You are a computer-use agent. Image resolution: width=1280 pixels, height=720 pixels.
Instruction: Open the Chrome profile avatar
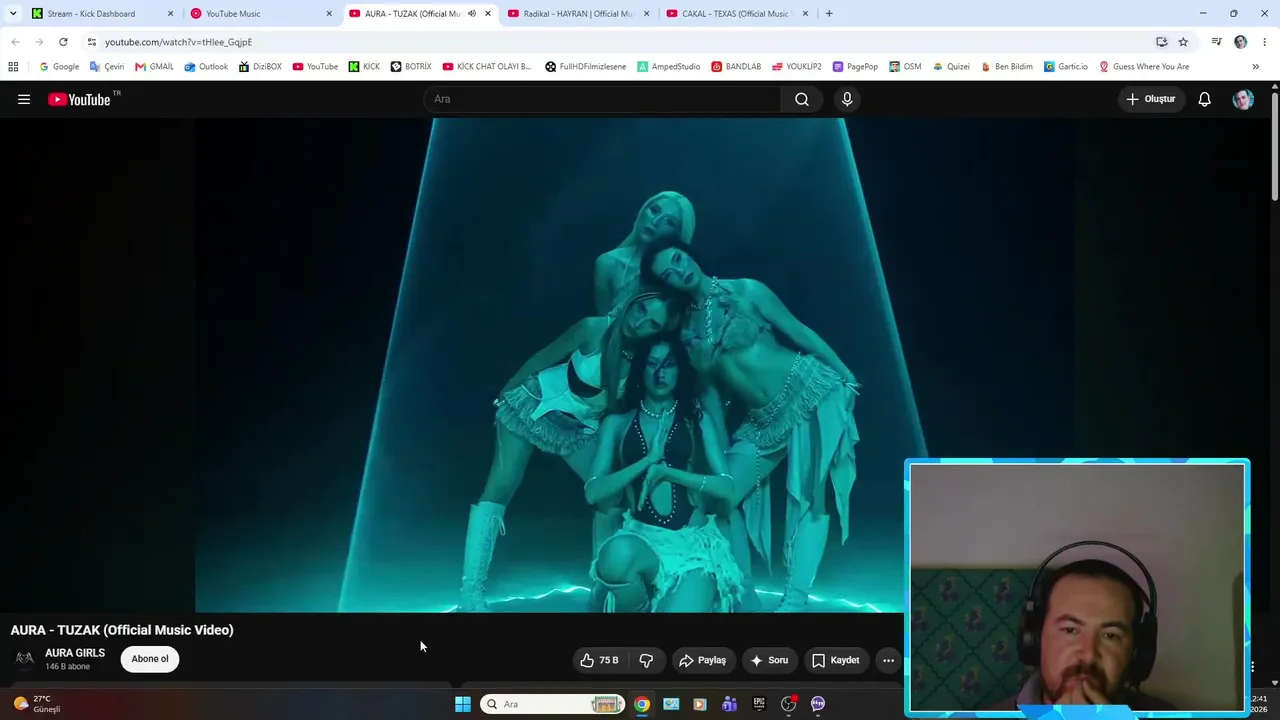(1241, 42)
